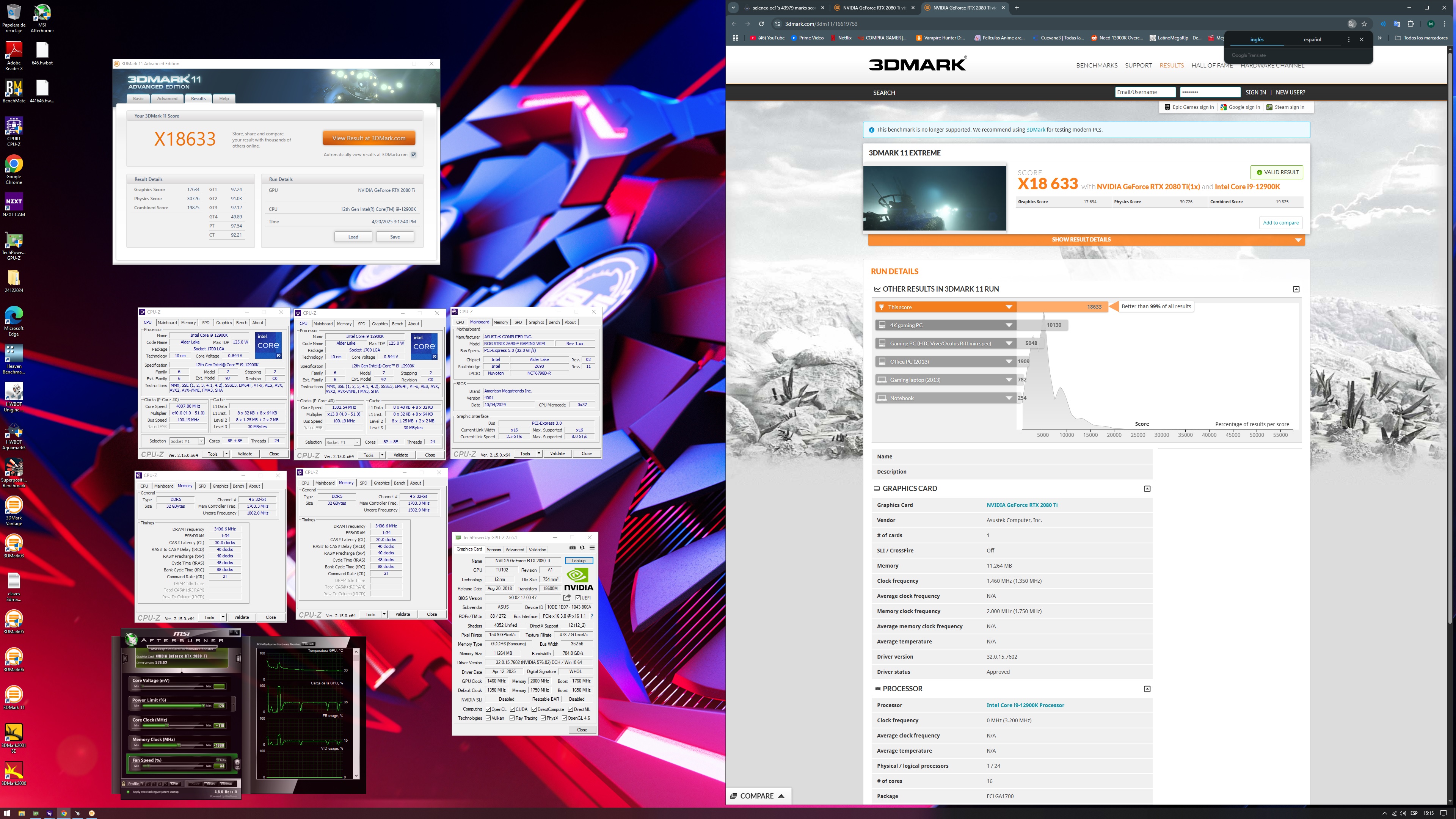Open Validation tab in GPU-Z
Viewport: 1456px width, 819px height.
coord(538,549)
